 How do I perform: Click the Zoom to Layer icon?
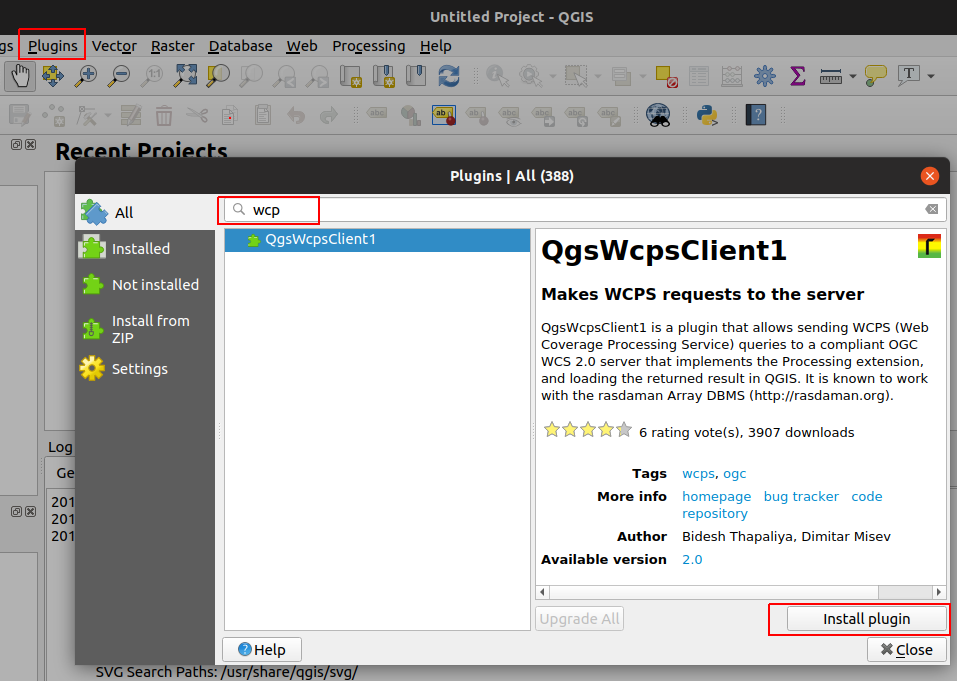click(251, 76)
